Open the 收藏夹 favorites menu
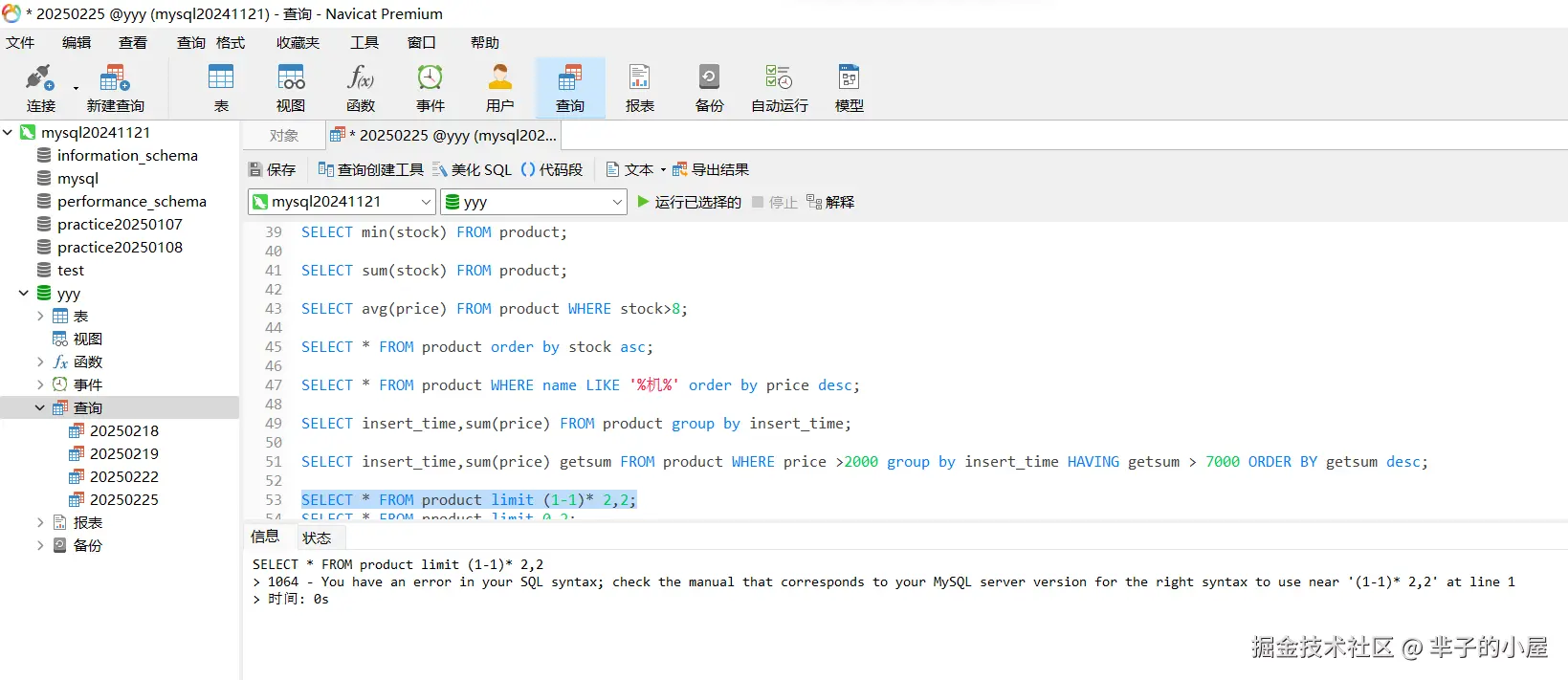 pos(298,42)
